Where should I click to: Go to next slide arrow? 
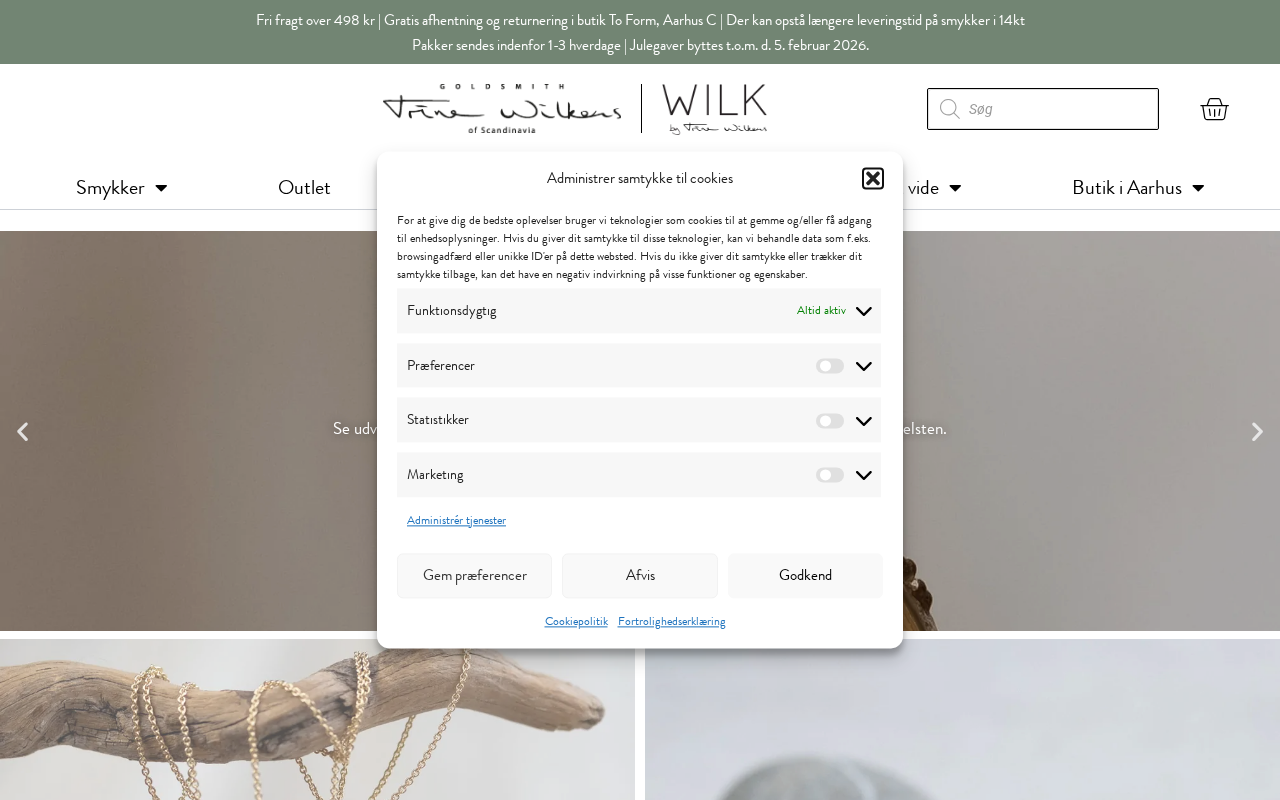point(1257,432)
